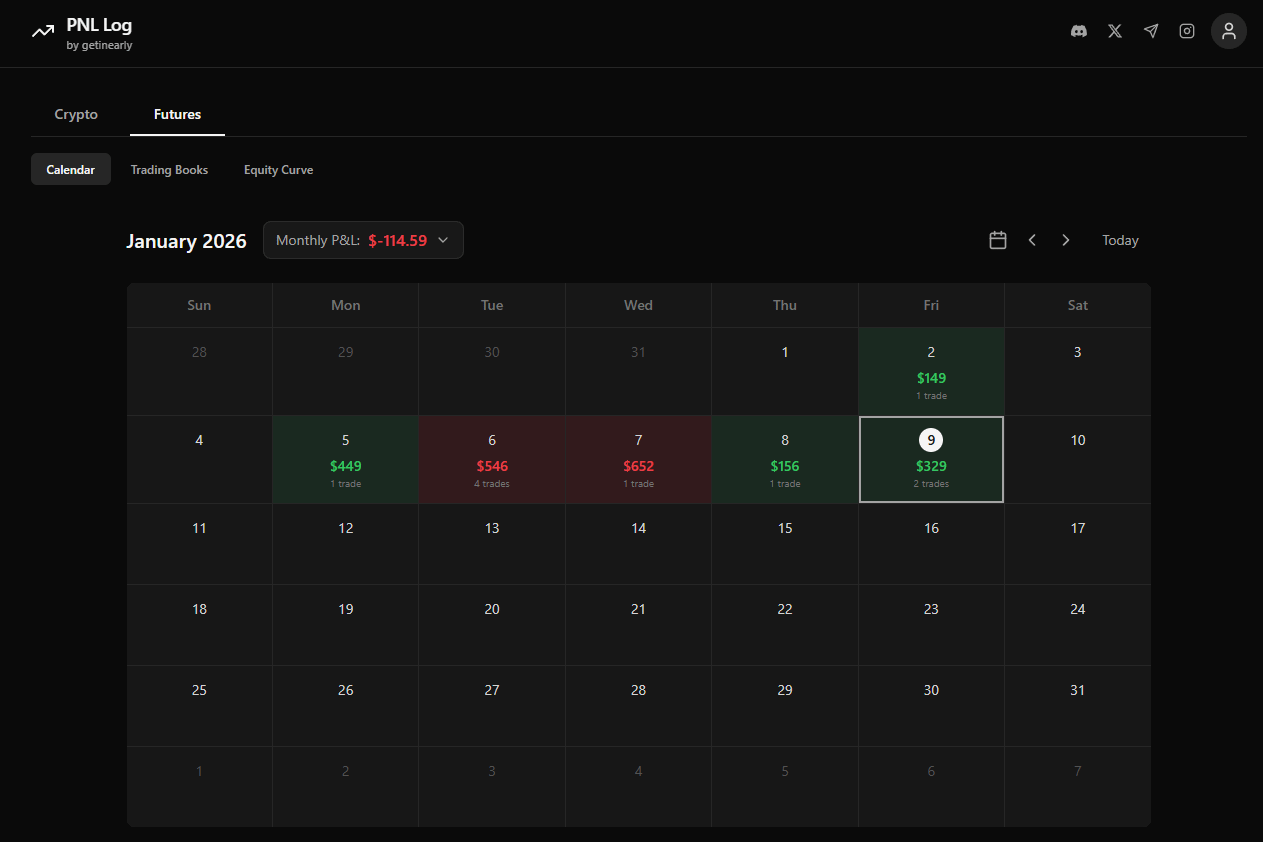Open the X (Twitter) icon
1263x842 pixels.
[x=1115, y=31]
